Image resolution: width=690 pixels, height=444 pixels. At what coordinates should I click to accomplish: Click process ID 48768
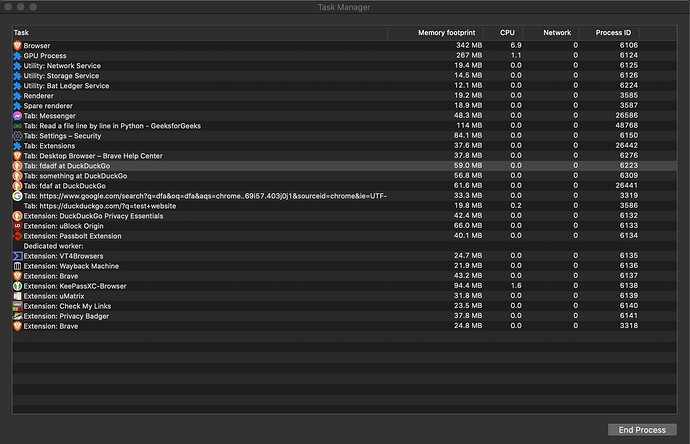627,125
